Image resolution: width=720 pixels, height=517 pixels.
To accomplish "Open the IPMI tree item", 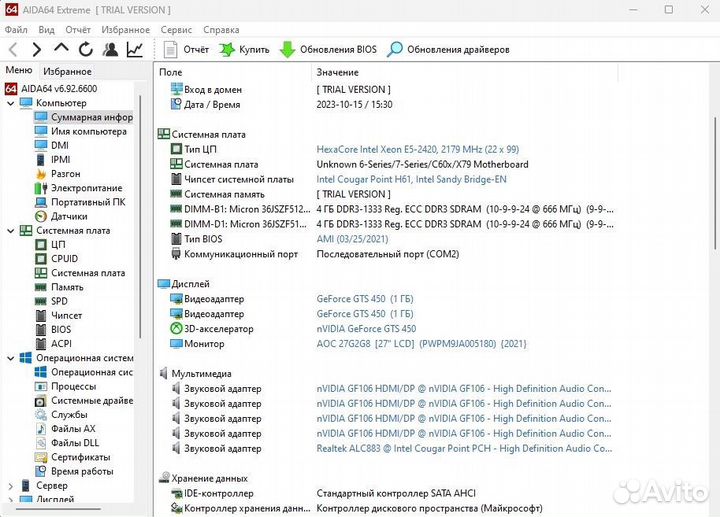I will (x=53, y=160).
